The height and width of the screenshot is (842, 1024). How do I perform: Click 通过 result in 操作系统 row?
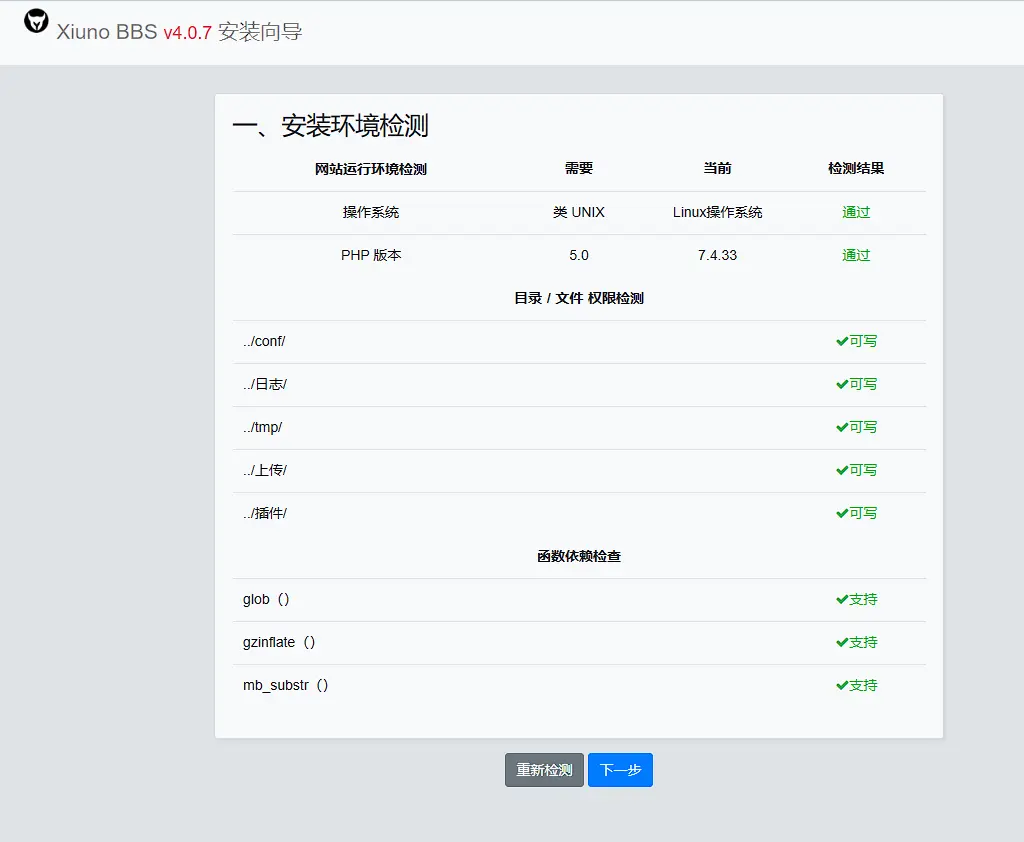click(856, 212)
